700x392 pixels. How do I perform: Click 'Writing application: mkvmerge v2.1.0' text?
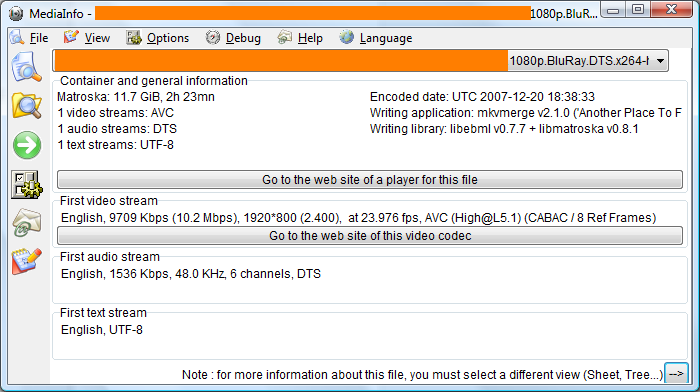click(x=526, y=113)
